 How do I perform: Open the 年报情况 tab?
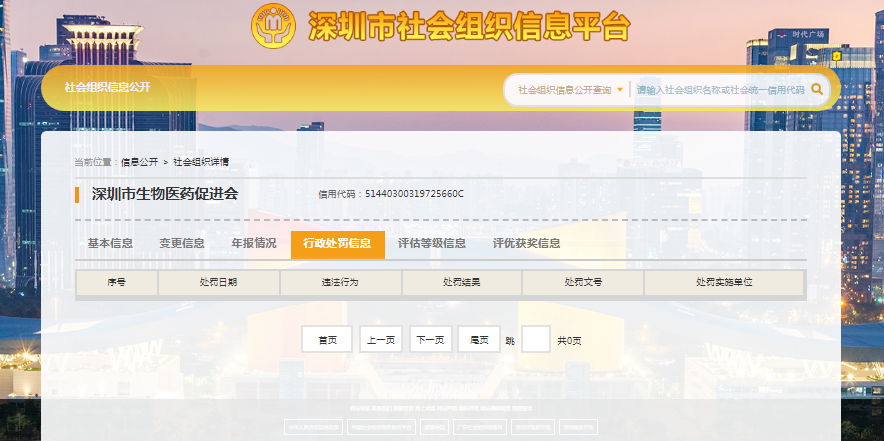254,243
